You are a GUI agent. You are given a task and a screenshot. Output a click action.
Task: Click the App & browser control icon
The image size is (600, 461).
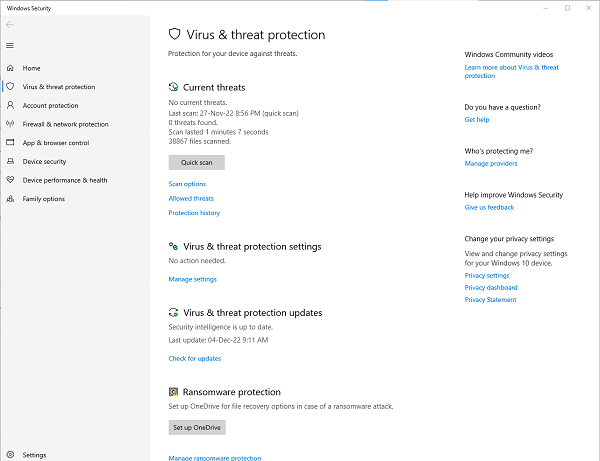coord(11,143)
